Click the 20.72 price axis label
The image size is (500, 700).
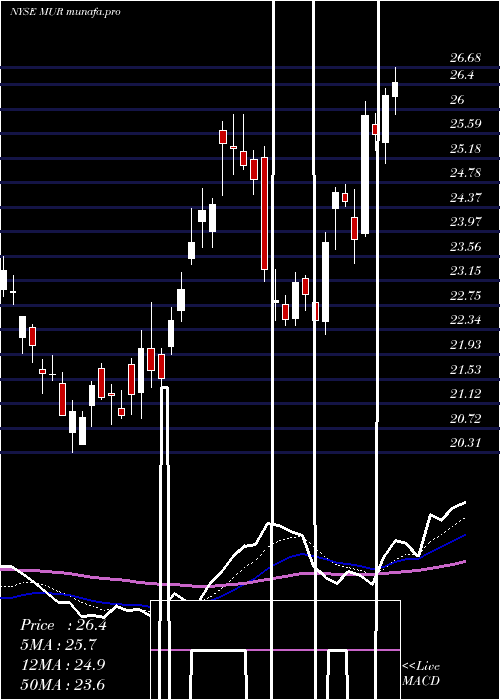[466, 418]
